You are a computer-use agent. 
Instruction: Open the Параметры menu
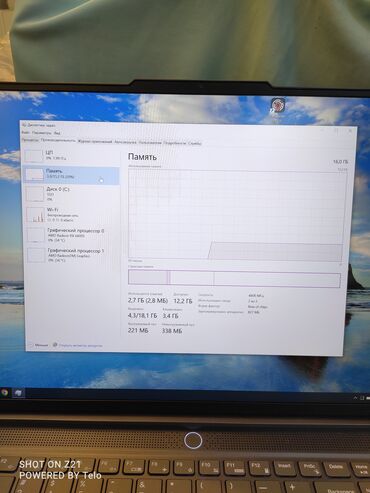[42, 133]
